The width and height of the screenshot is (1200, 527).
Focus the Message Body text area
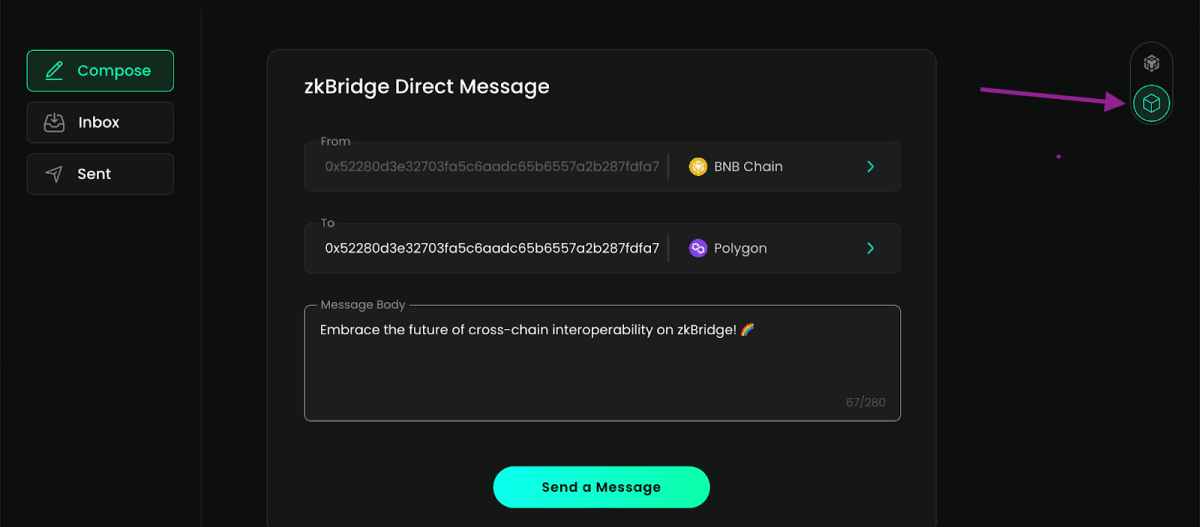coord(600,370)
